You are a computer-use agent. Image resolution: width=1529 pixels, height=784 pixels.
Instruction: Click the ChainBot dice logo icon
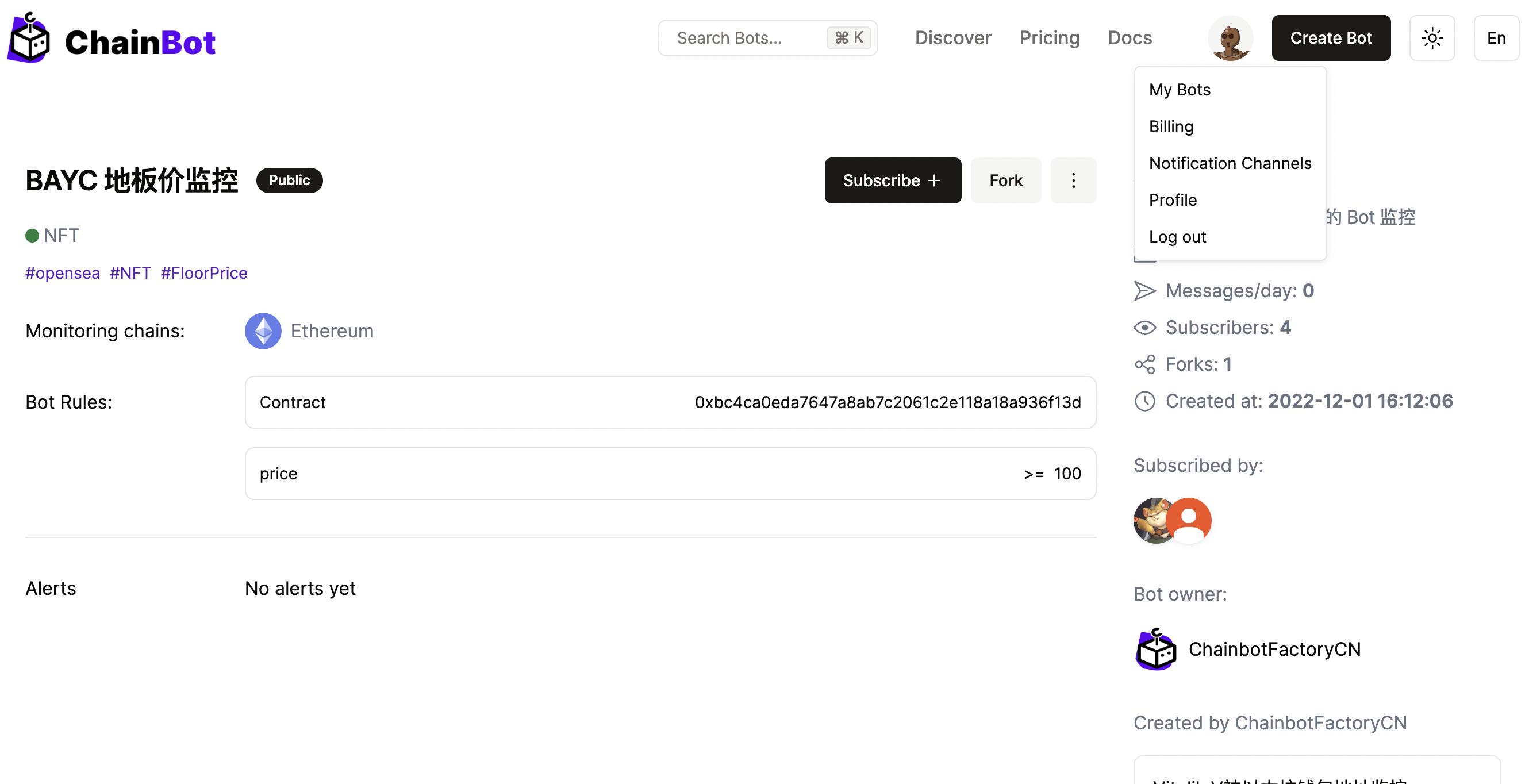29,39
